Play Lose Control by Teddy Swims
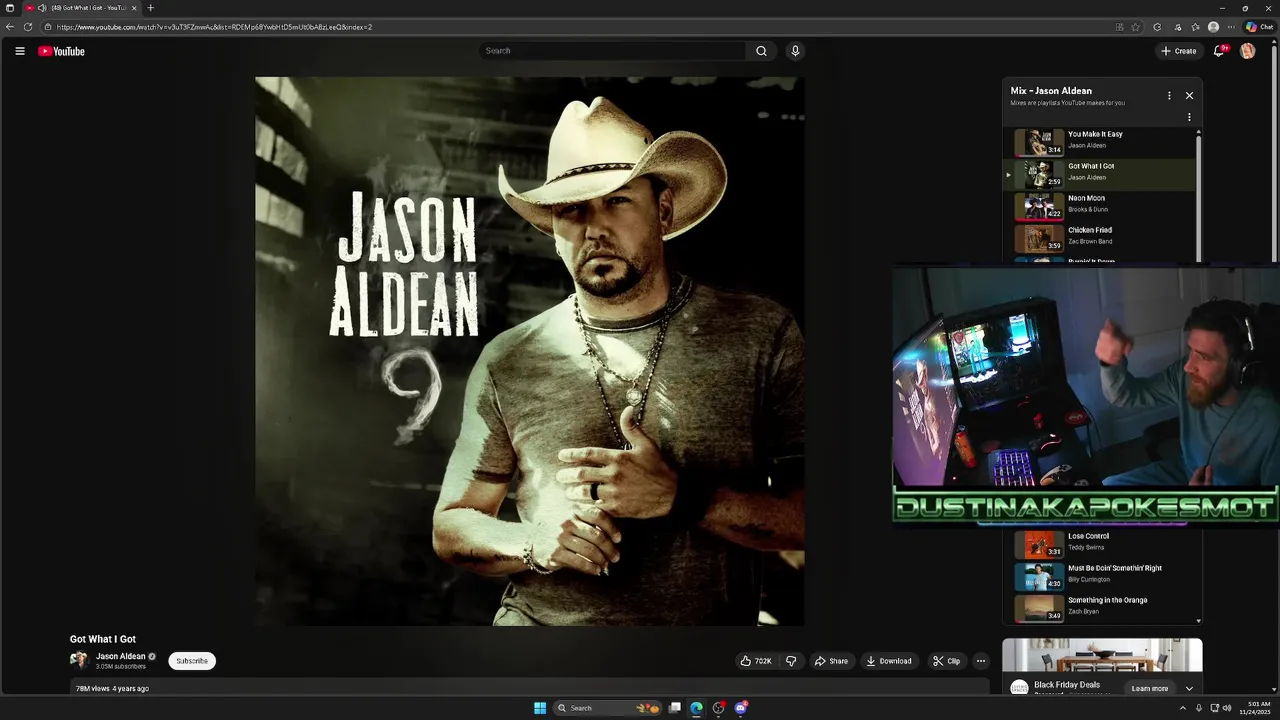1280x720 pixels. coord(1099,544)
